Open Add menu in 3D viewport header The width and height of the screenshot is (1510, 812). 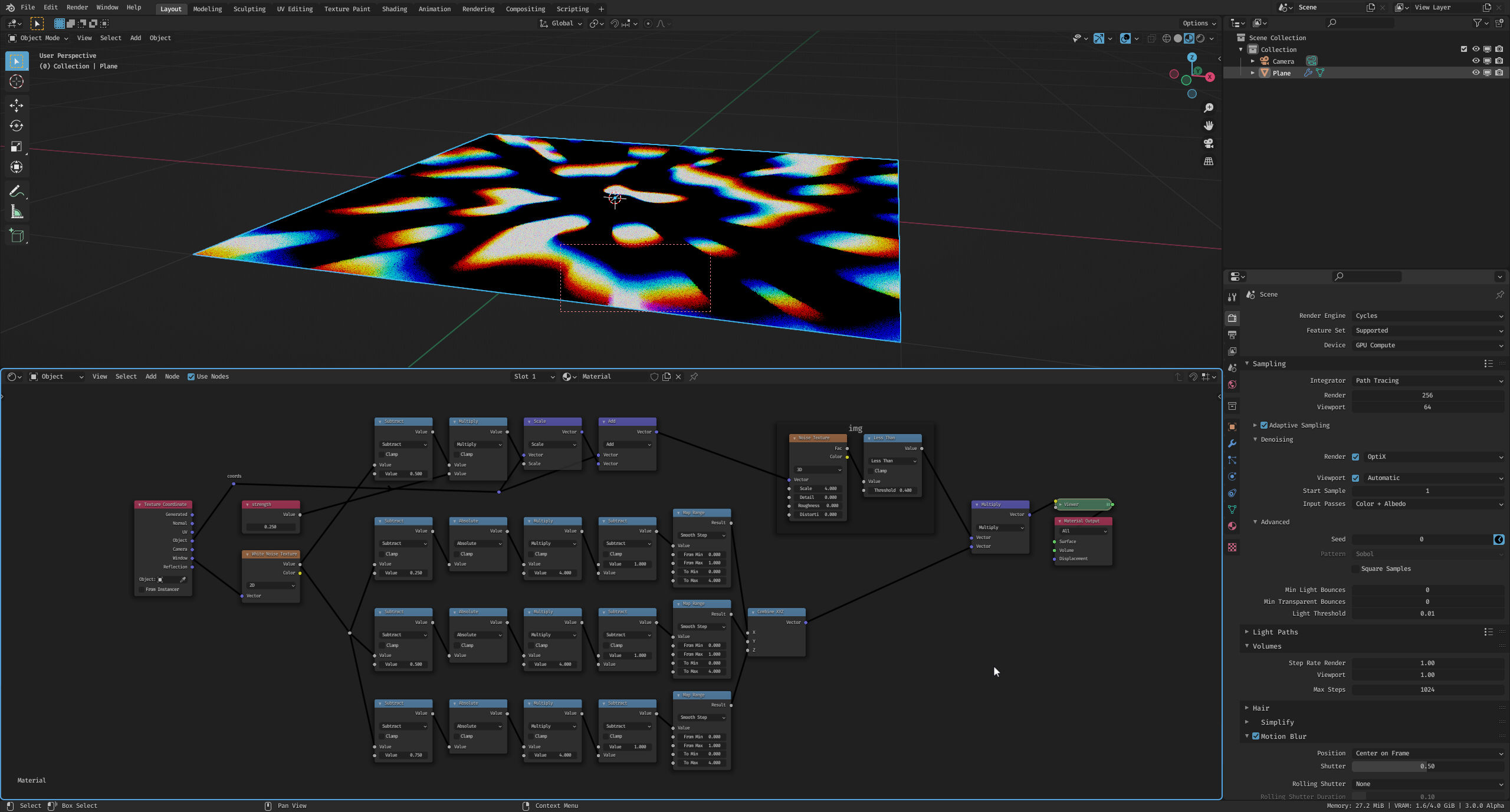tap(135, 38)
